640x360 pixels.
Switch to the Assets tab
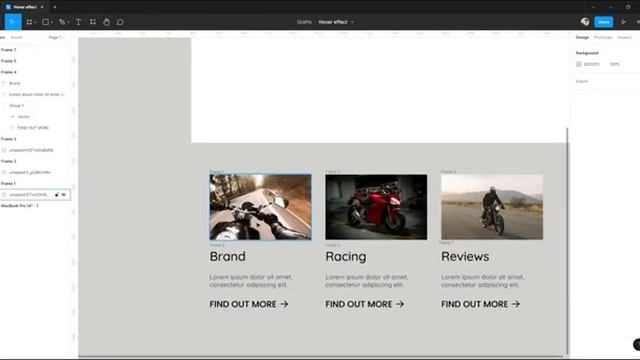point(17,37)
